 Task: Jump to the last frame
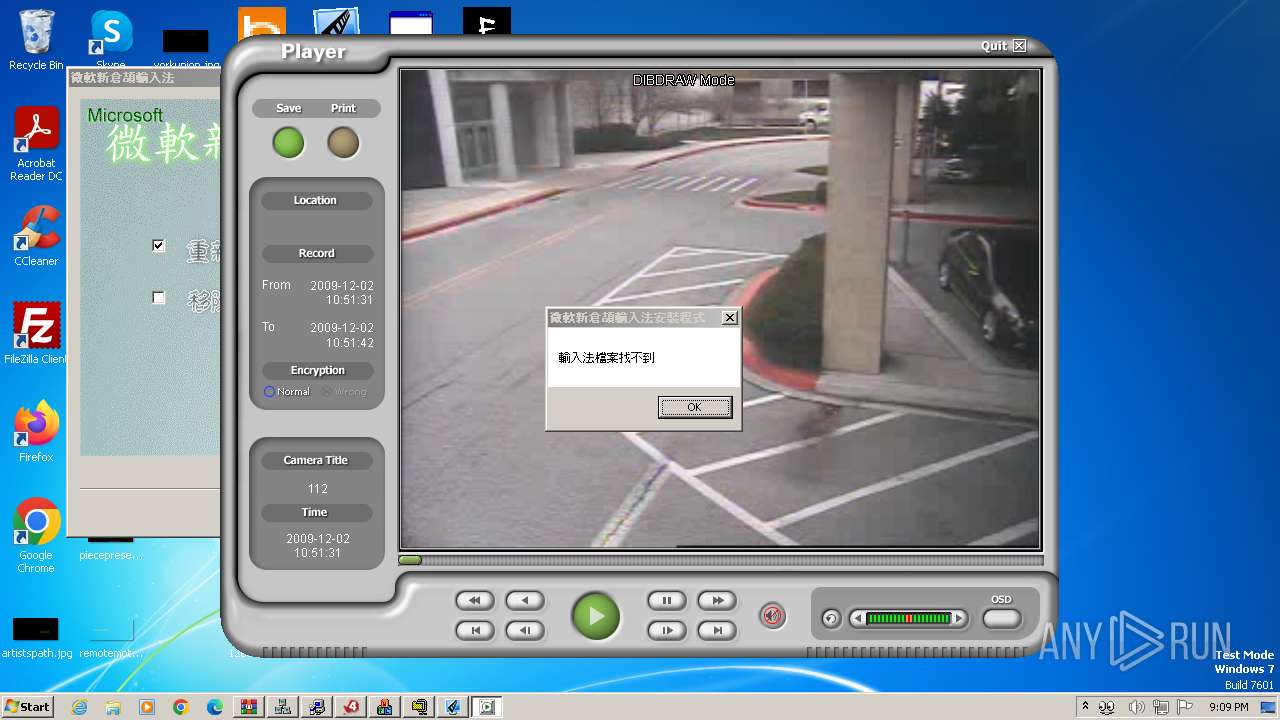tap(717, 631)
